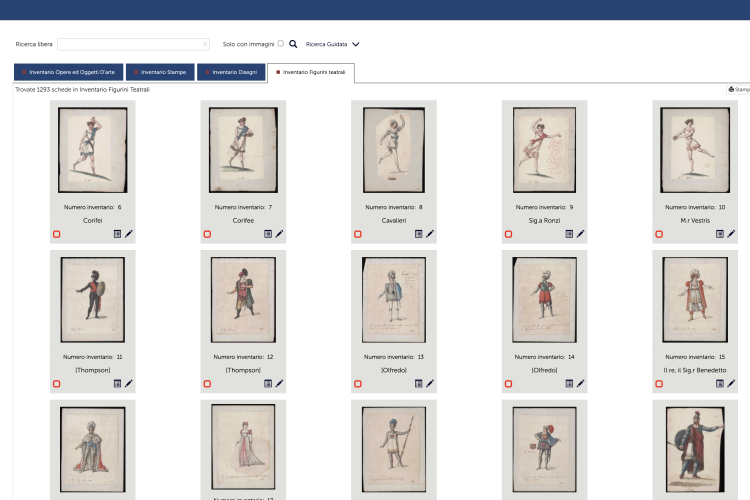The width and height of the screenshot is (750, 500).
Task: Select red checkbox on inventory 13 card
Action: [x=358, y=384]
